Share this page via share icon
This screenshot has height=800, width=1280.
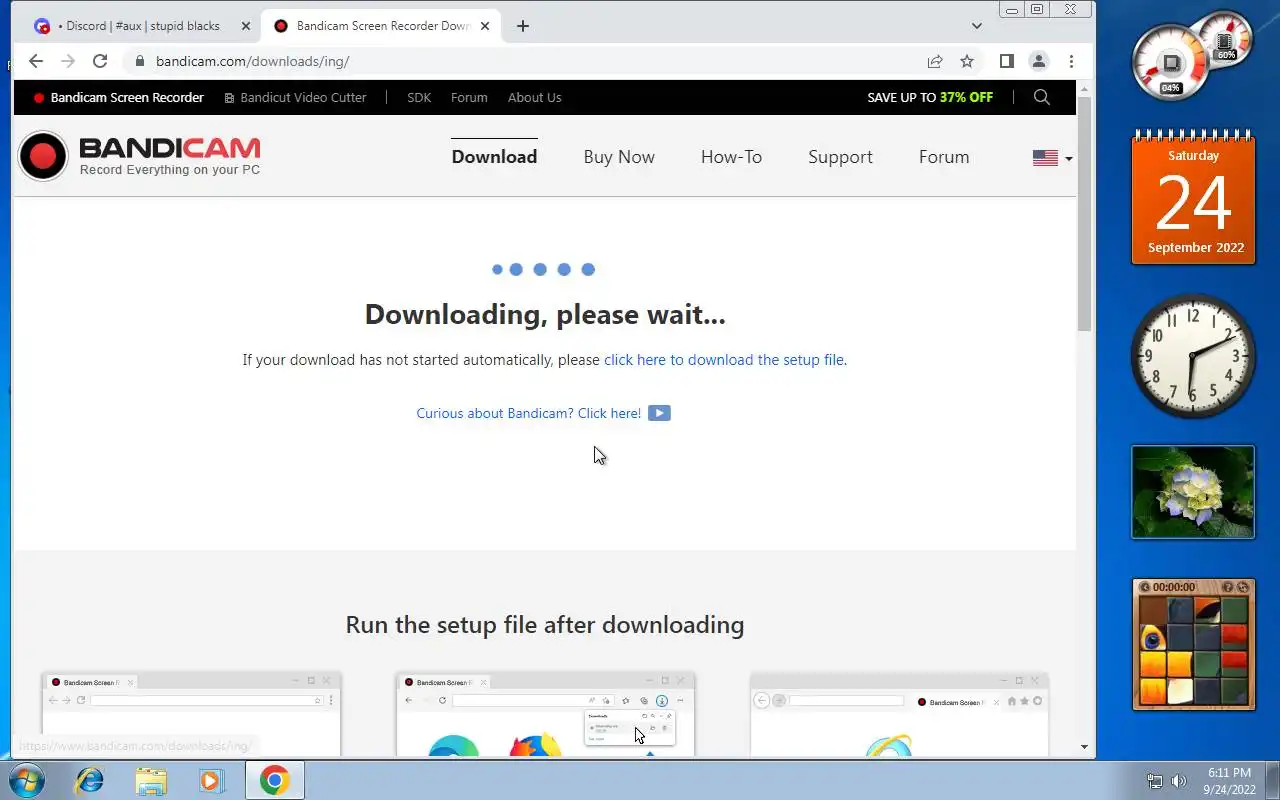[x=935, y=61]
